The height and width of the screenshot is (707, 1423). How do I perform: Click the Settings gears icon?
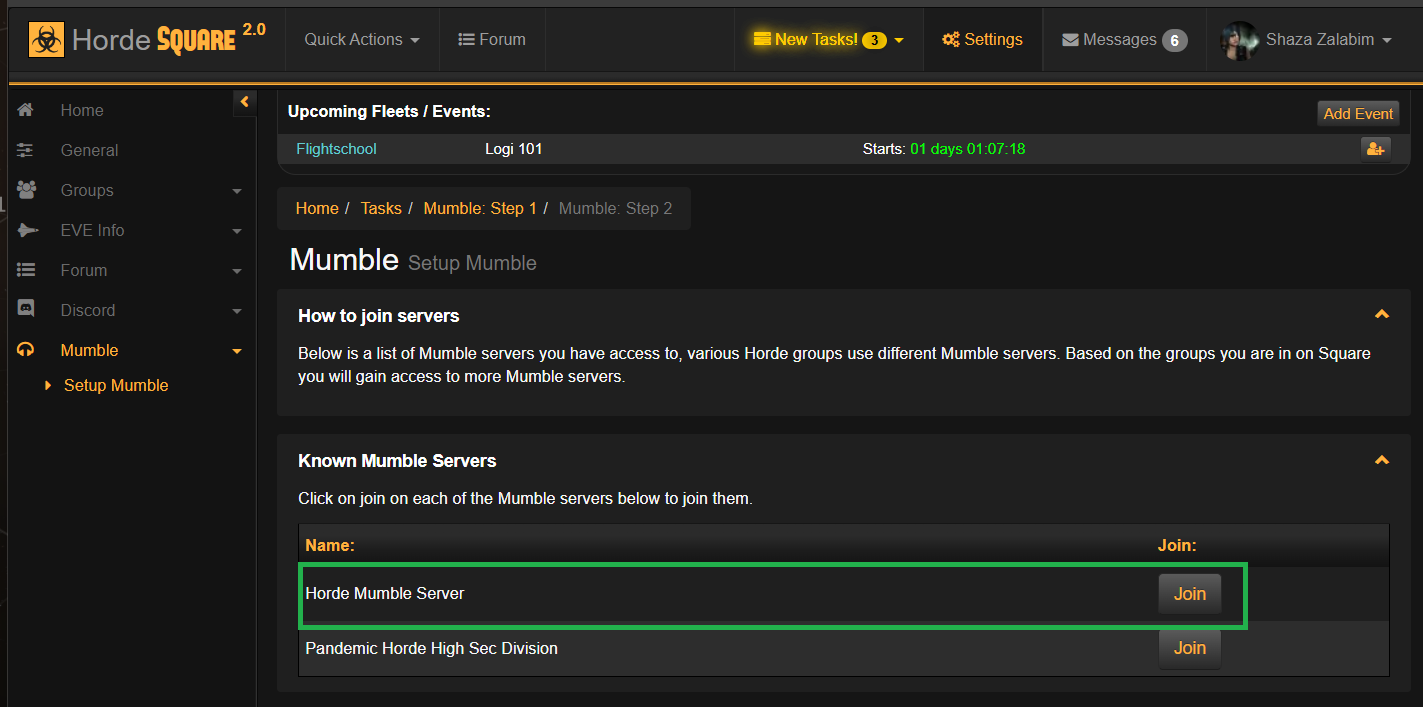(951, 40)
